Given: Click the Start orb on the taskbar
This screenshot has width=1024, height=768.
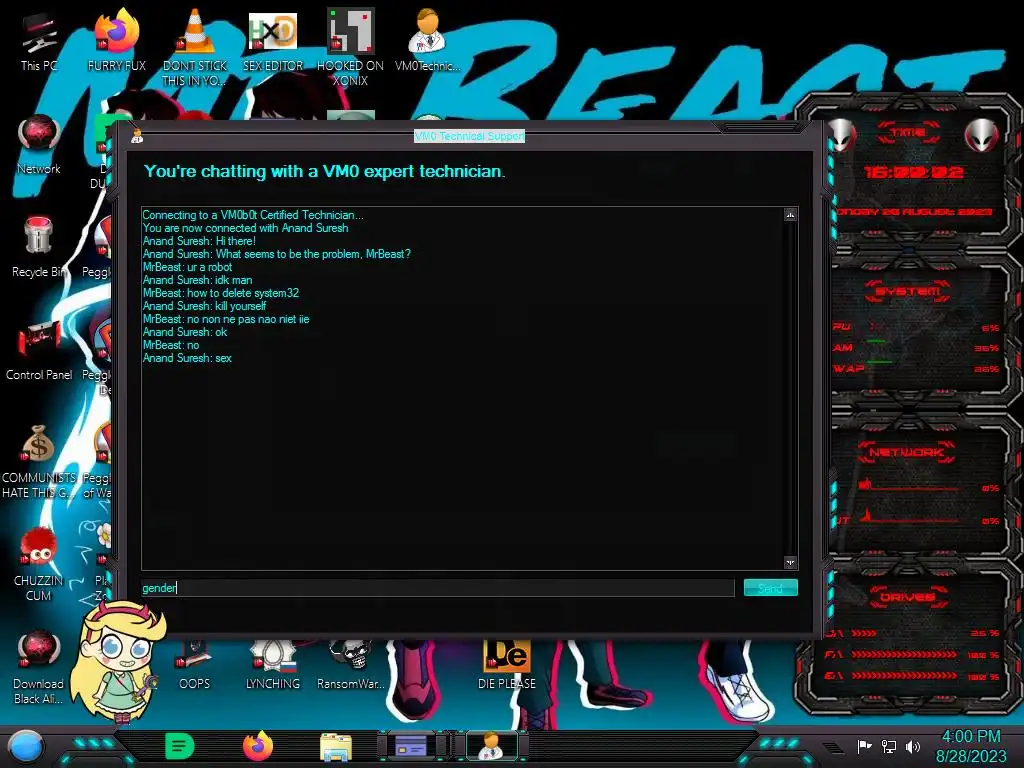Looking at the screenshot, I should coord(25,747).
